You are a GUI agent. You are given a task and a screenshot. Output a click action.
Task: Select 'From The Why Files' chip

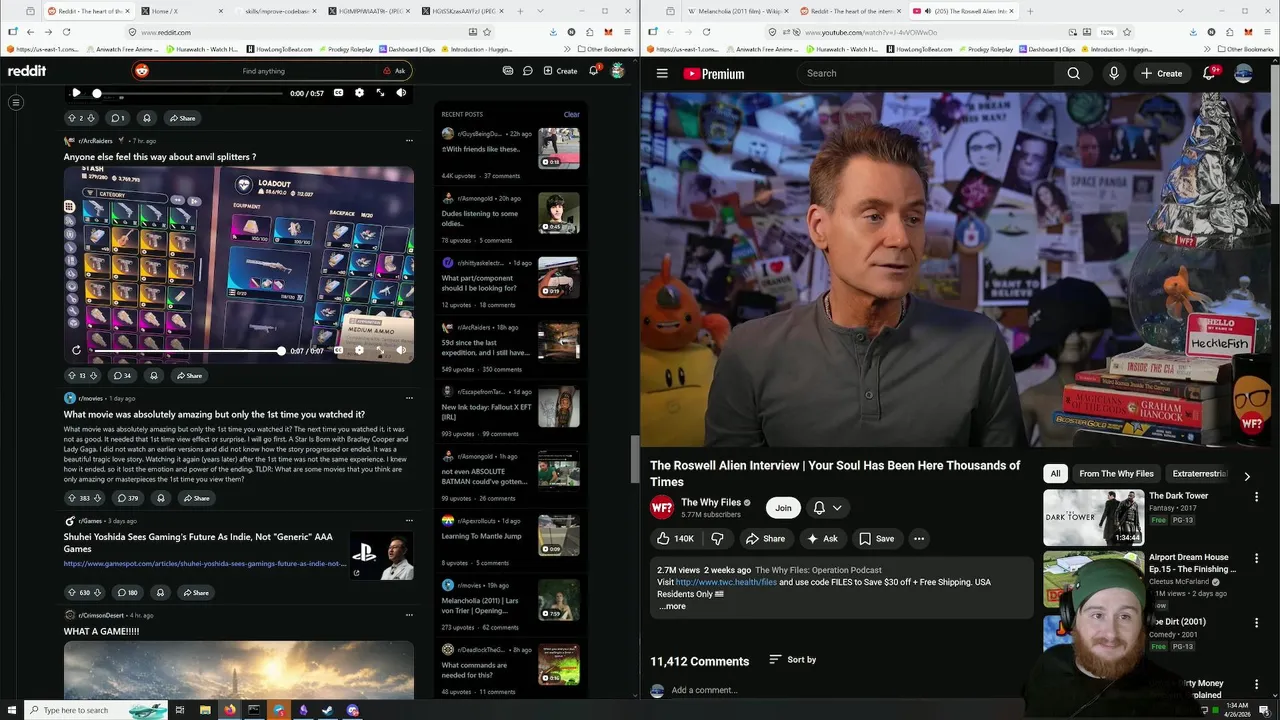pyautogui.click(x=1116, y=473)
